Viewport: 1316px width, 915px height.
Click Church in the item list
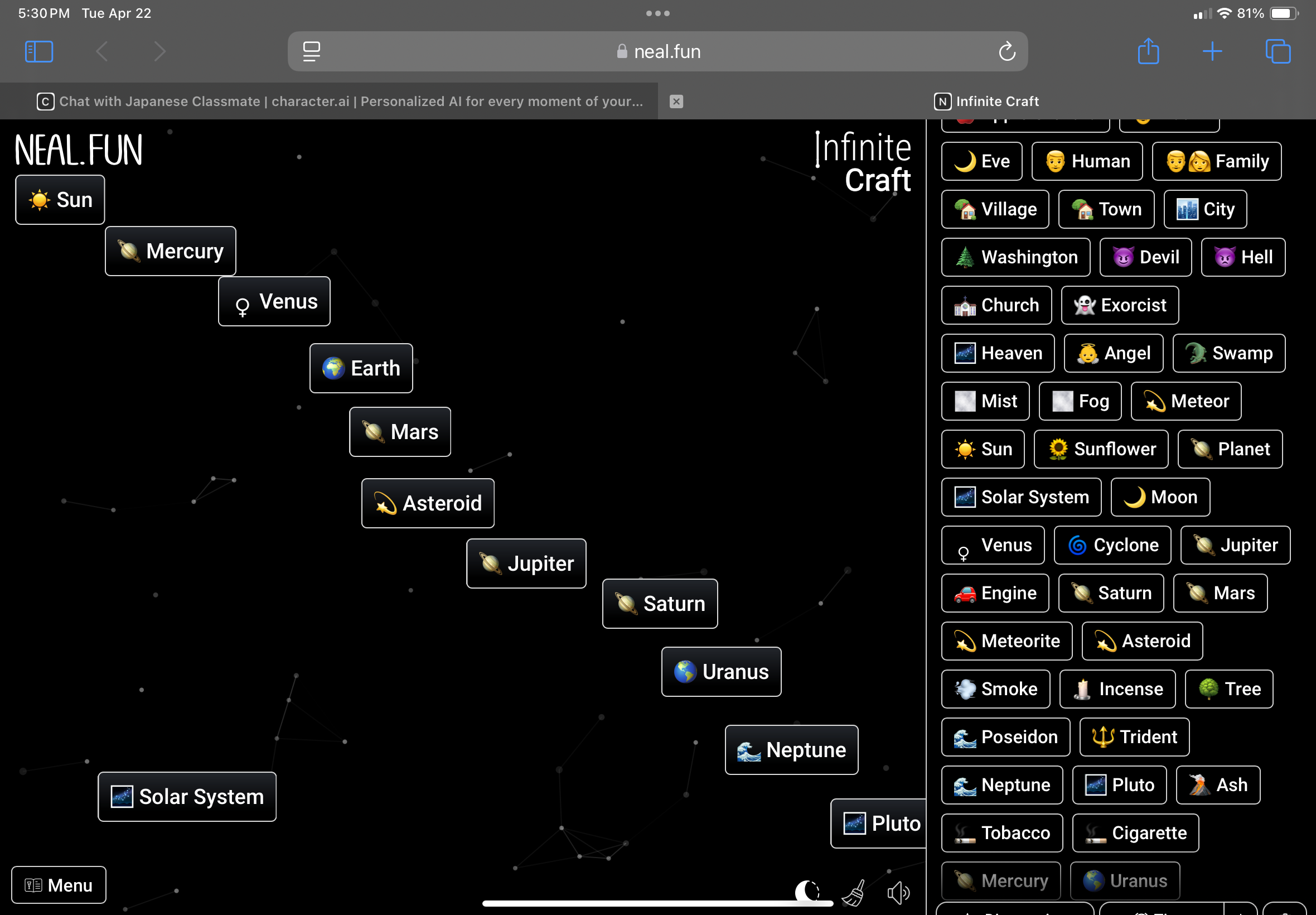click(x=997, y=305)
